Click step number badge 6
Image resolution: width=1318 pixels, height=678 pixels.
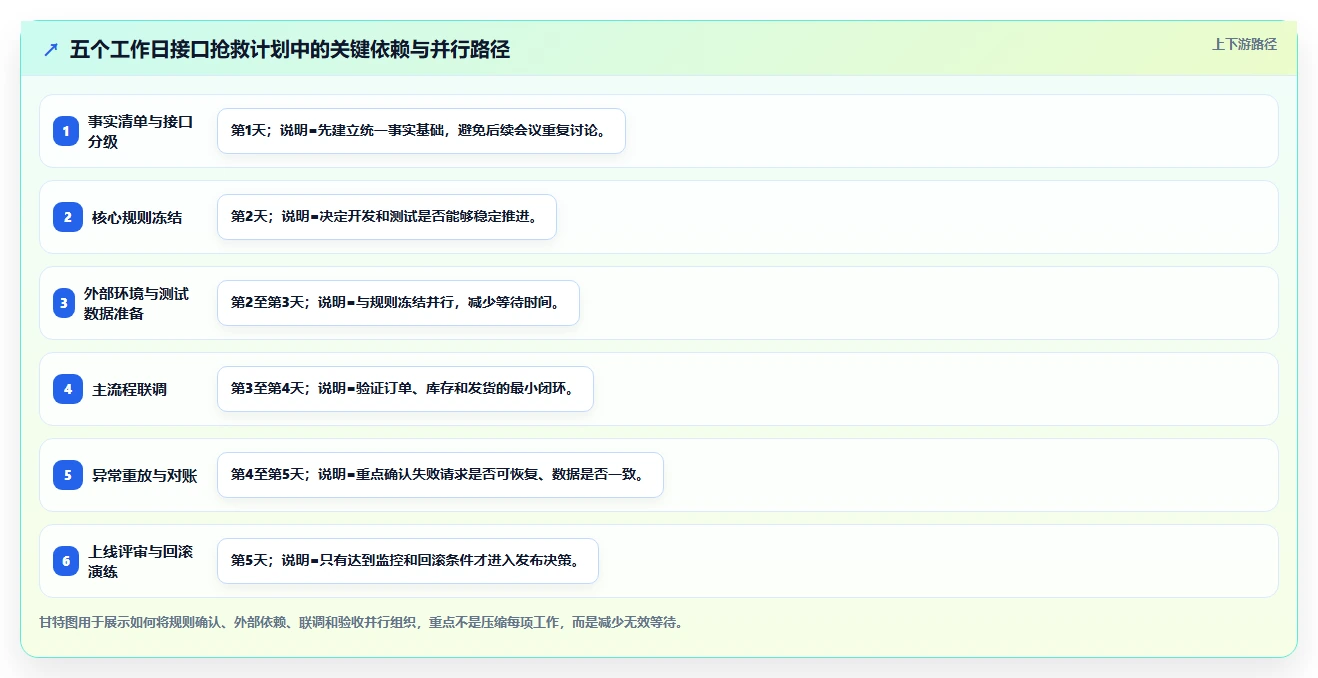66,561
